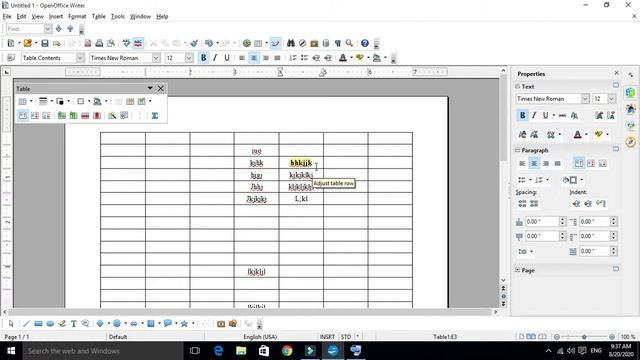This screenshot has height=360, width=640.
Task: Click Table Properties in Table toolbar
Action: point(124,116)
